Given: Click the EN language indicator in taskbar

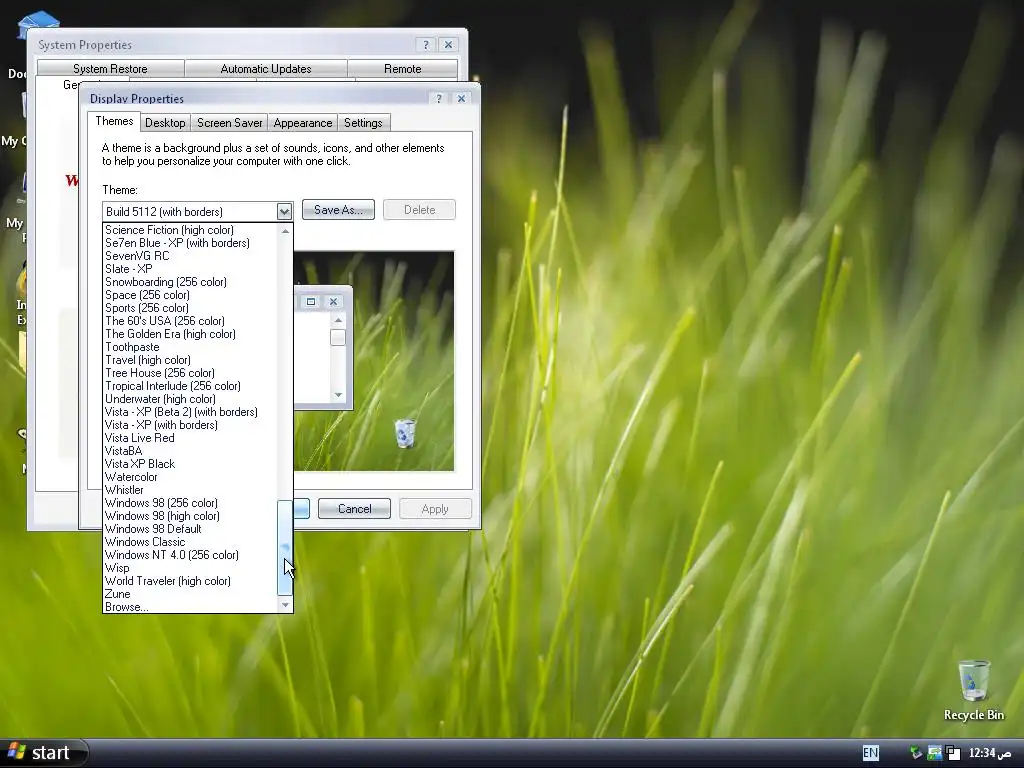Looking at the screenshot, I should pyautogui.click(x=871, y=753).
